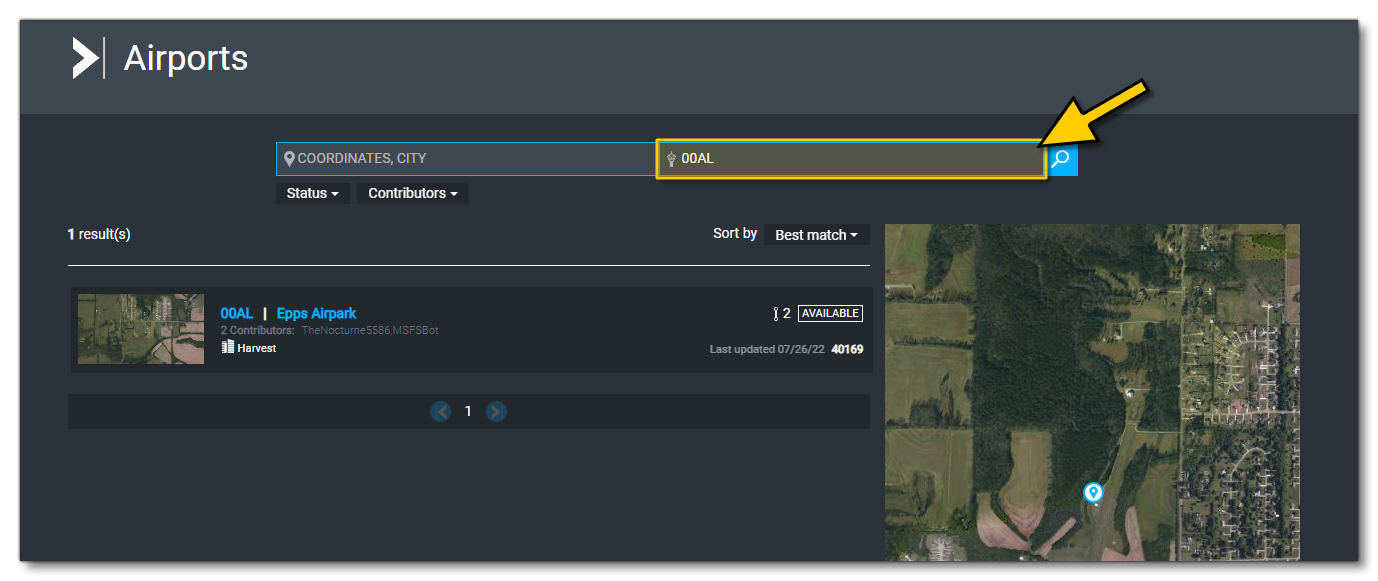Select page 1 in the pagination

[468, 410]
